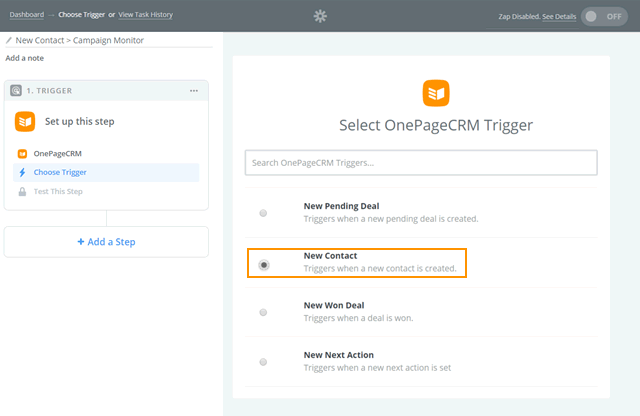Screen dimensions: 640x416
Task: Click the trigger step icon beside 1. TRIGGER
Action: (16, 90)
